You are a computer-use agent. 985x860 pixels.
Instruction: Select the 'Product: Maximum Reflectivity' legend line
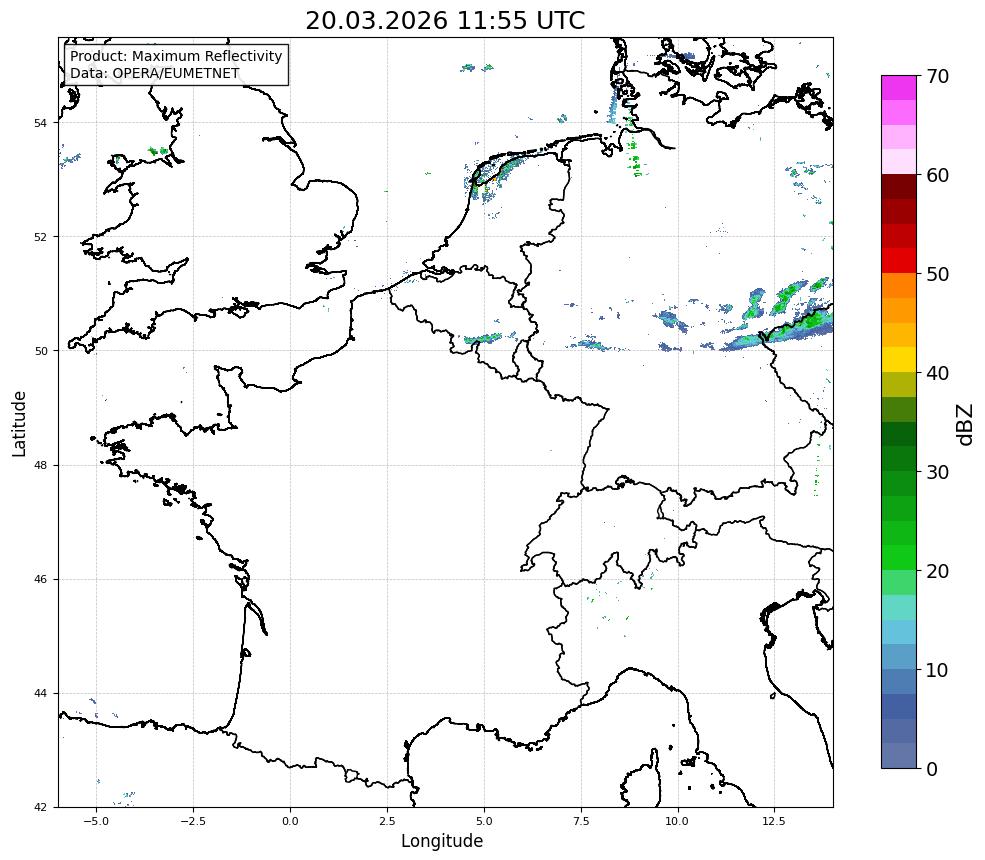tap(176, 56)
